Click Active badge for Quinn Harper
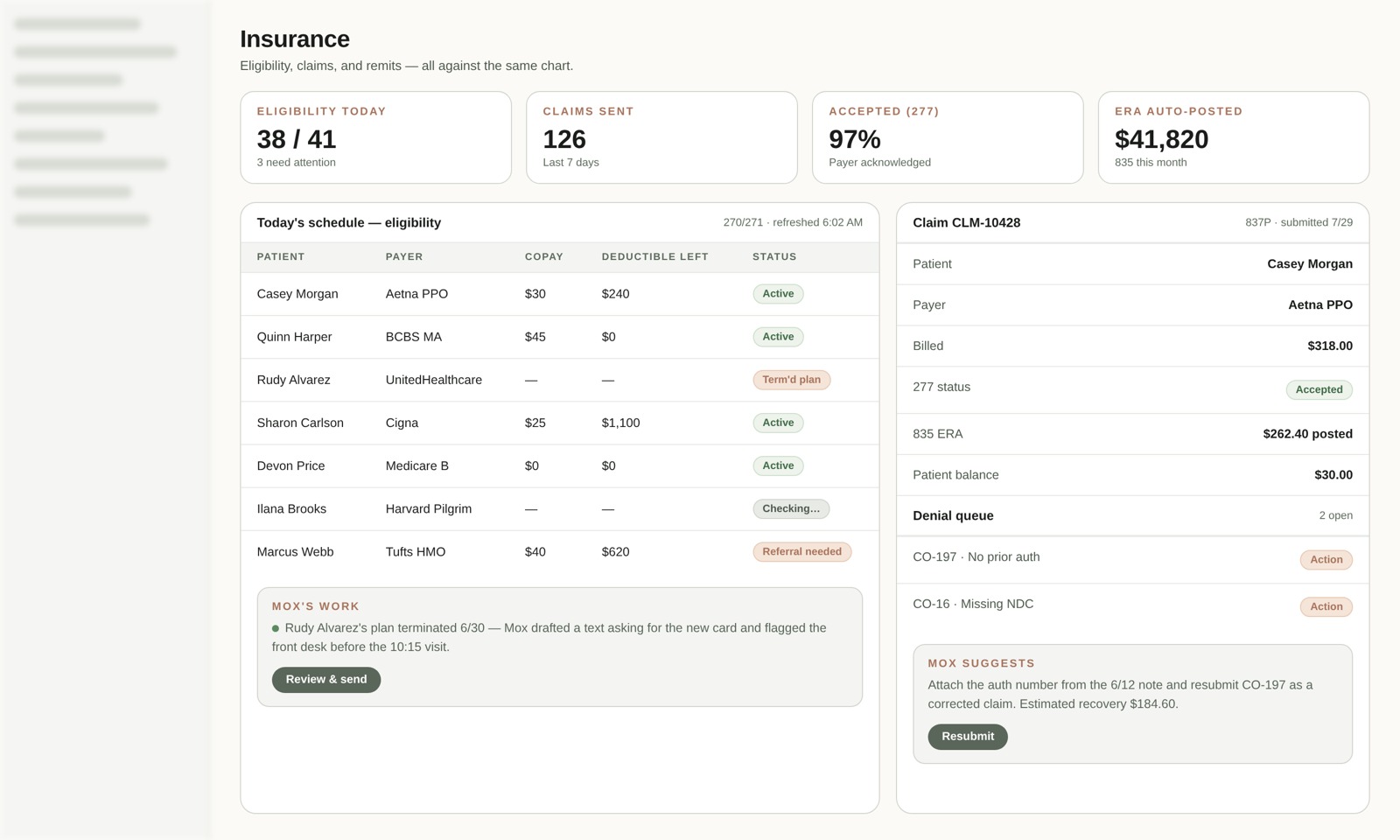The image size is (1400, 840). (x=778, y=337)
